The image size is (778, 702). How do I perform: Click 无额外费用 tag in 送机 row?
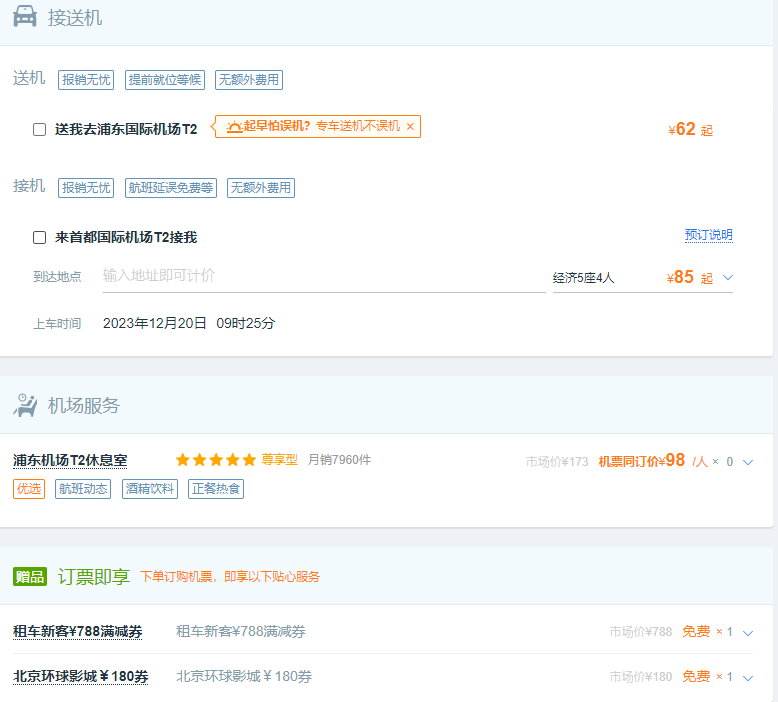(x=249, y=80)
